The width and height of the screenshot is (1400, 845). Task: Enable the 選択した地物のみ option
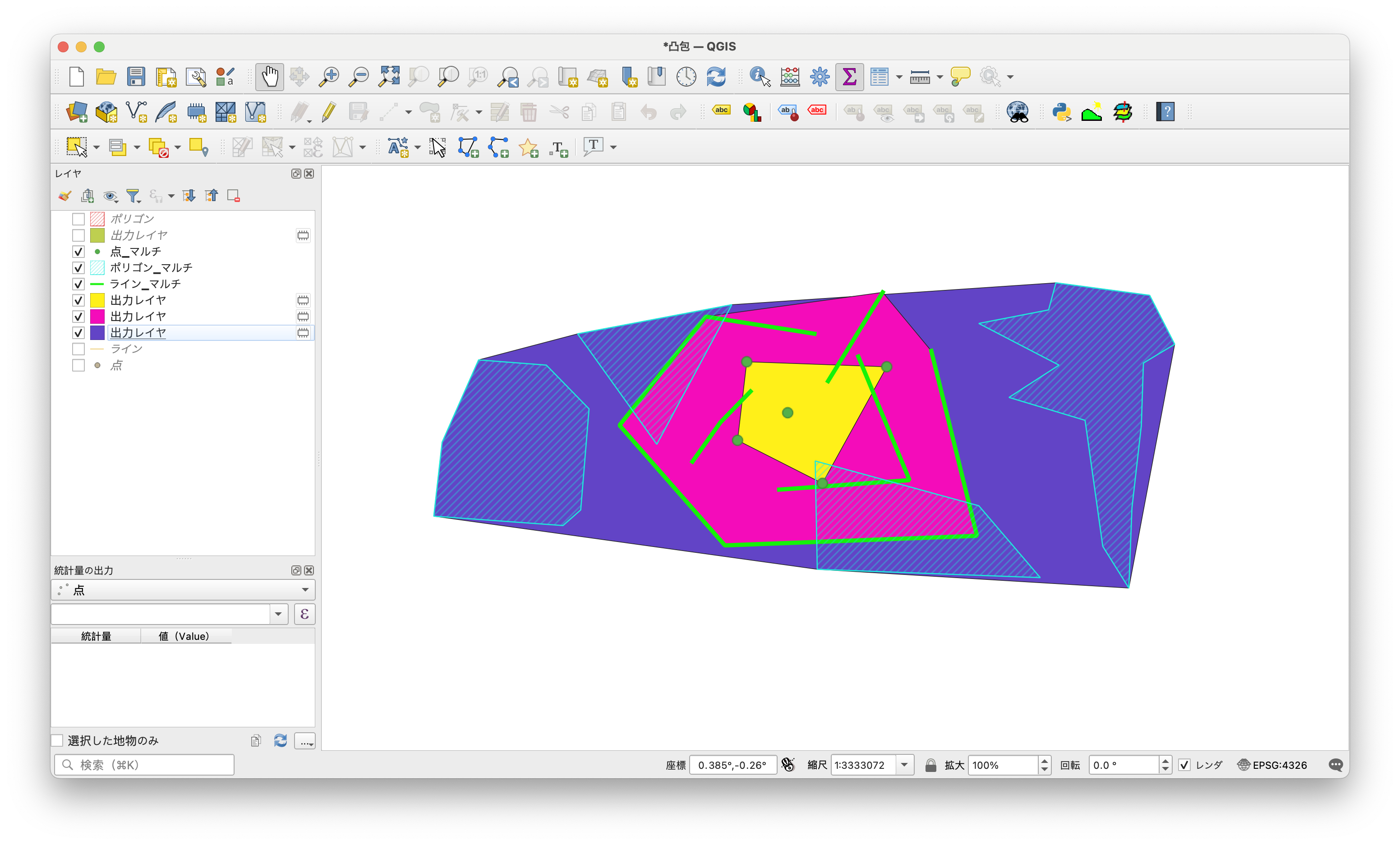57,740
